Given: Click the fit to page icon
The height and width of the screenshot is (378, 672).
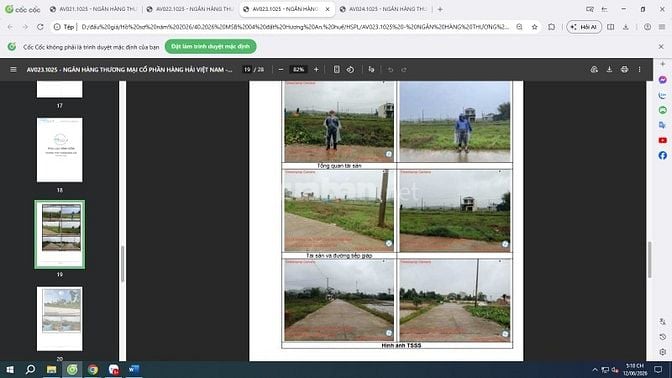Looking at the screenshot, I should coord(336,69).
